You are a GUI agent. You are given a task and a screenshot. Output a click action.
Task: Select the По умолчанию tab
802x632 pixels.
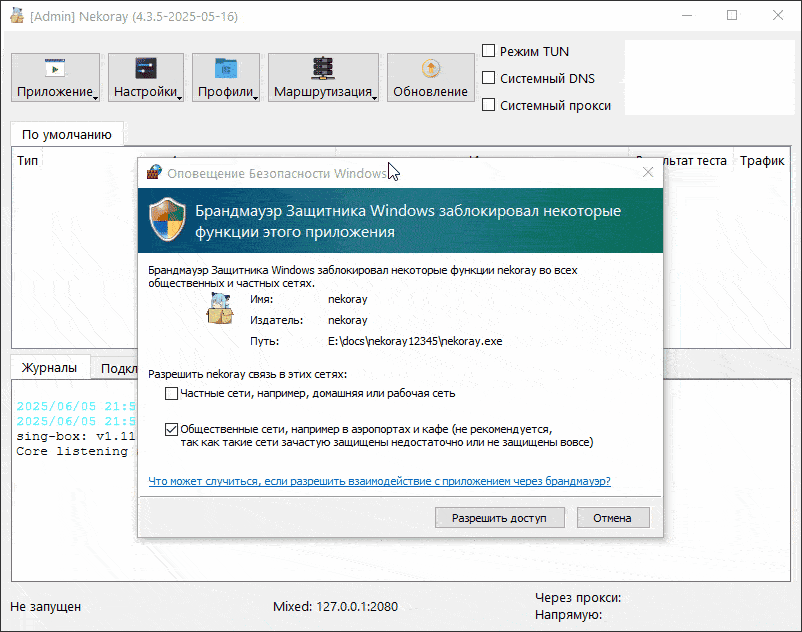point(66,135)
